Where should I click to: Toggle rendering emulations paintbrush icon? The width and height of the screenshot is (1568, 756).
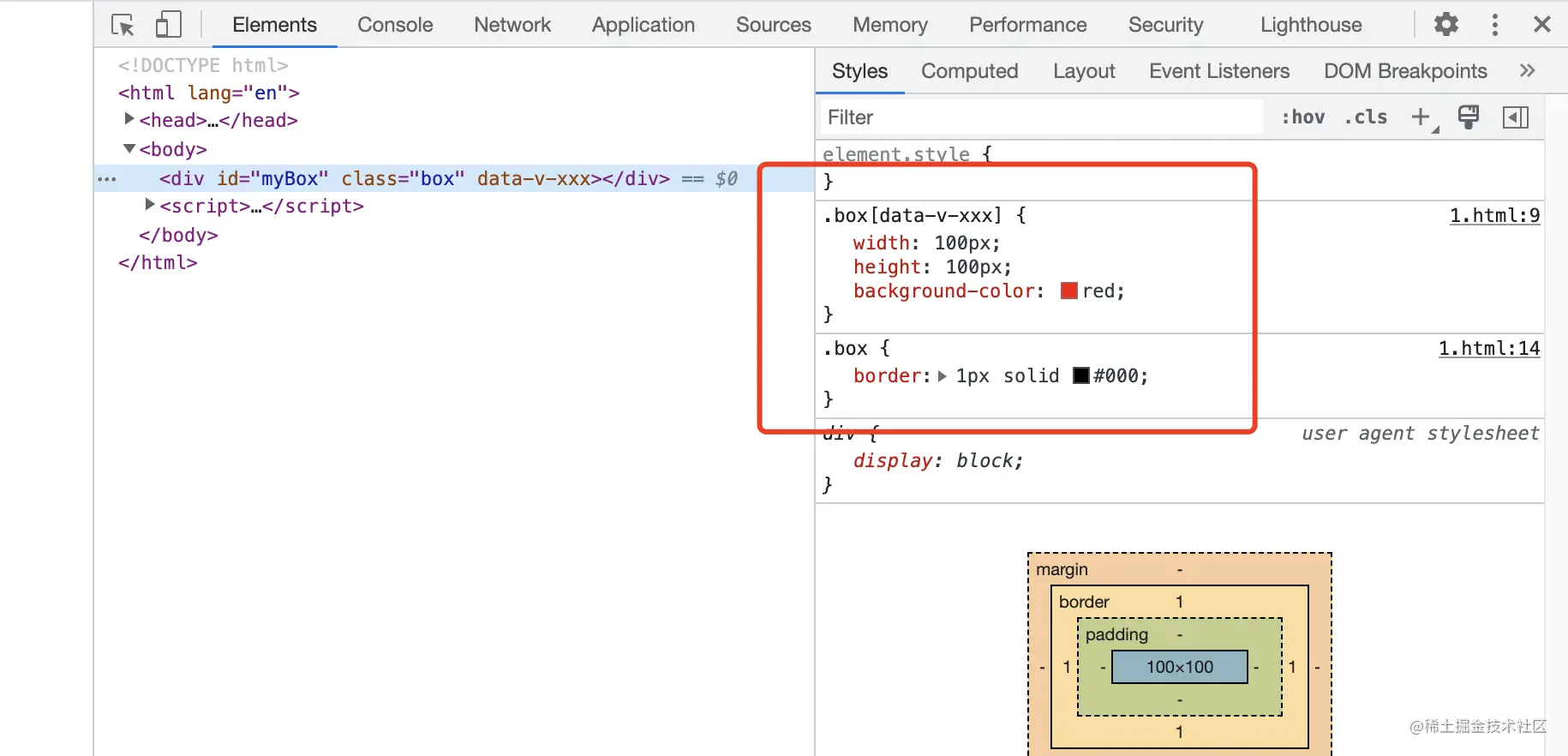click(x=1469, y=117)
